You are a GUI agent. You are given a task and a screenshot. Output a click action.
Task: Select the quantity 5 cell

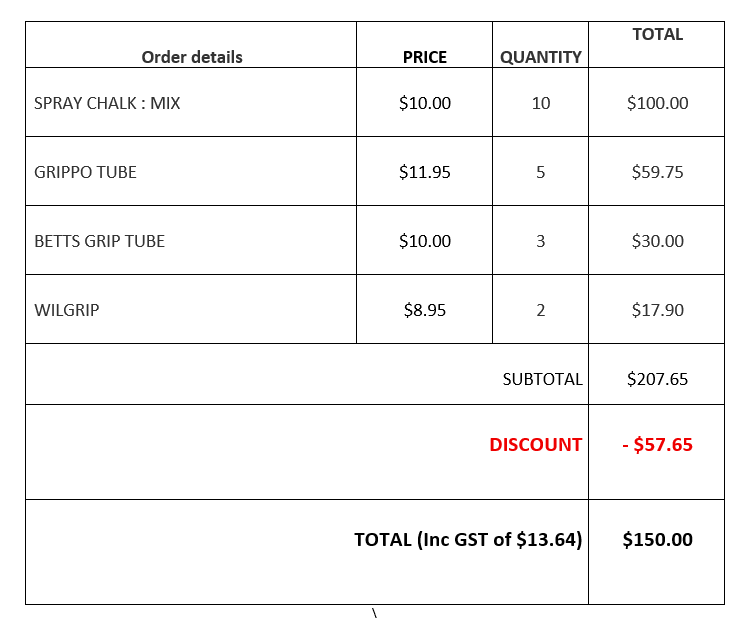(541, 172)
